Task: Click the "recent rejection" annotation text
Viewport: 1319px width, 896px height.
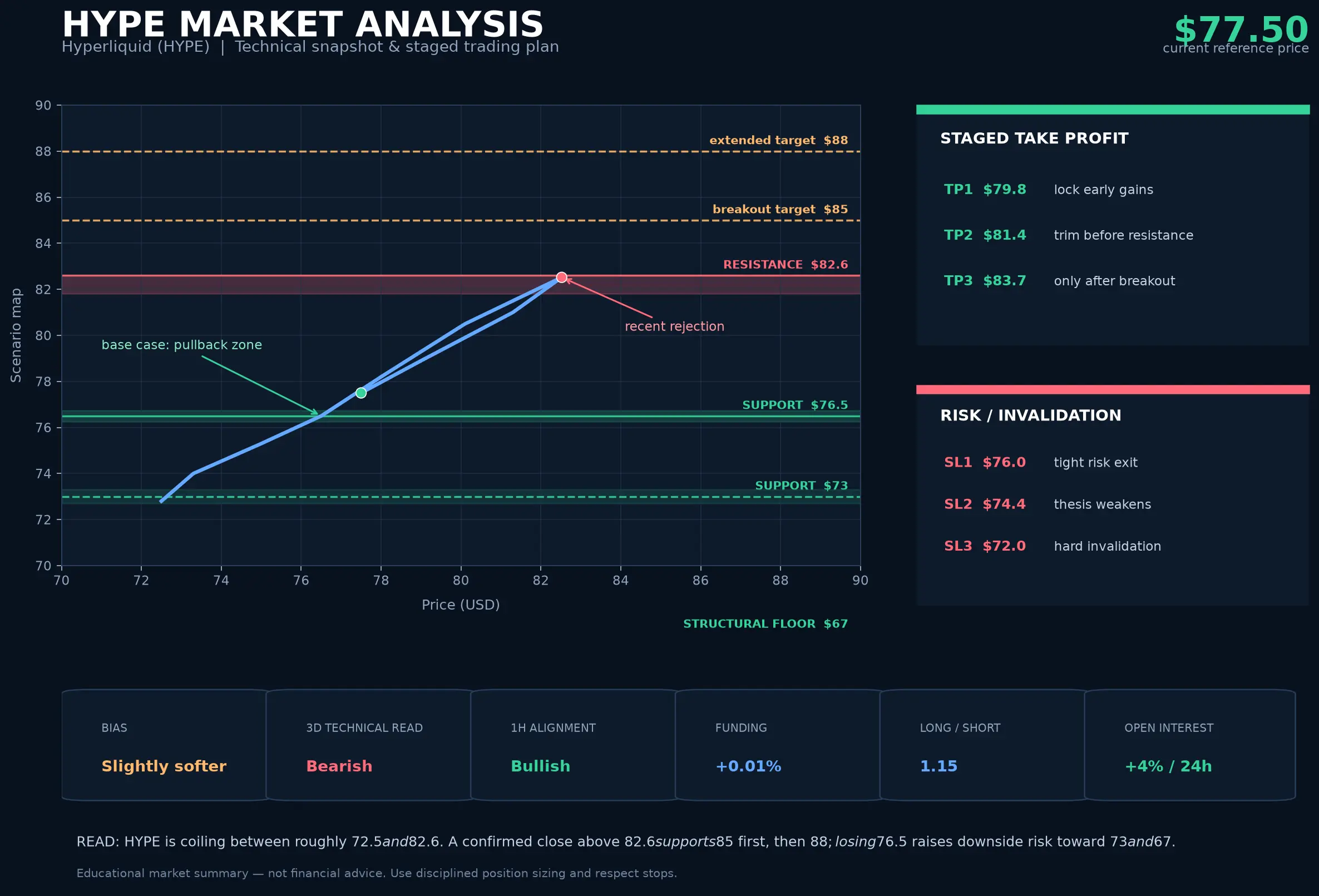Action: click(x=674, y=327)
